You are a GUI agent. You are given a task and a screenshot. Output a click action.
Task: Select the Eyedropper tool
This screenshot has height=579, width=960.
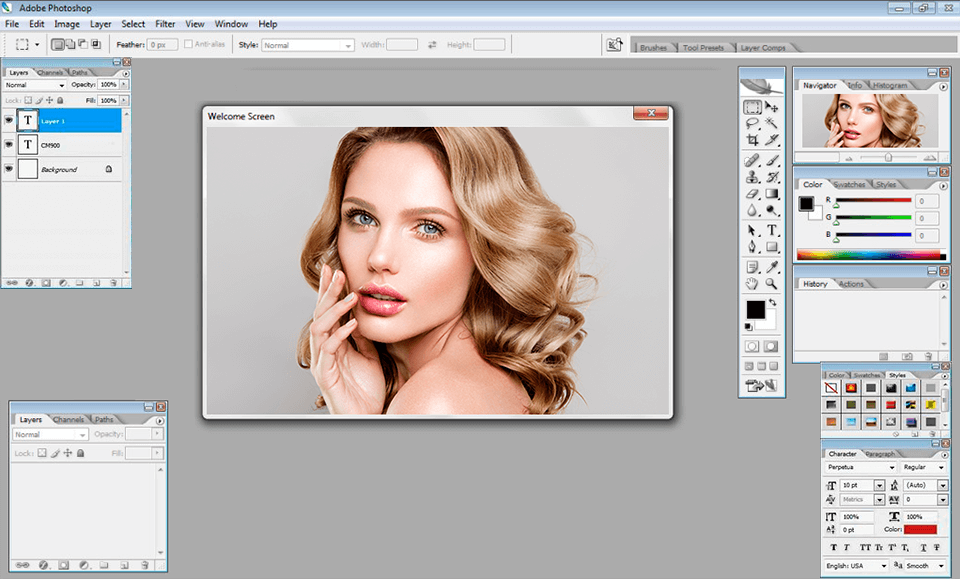point(771,267)
